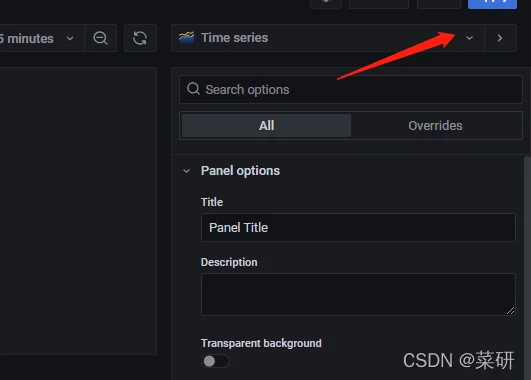Image resolution: width=531 pixels, height=380 pixels.
Task: Click the Time series picker label
Action: (x=234, y=38)
